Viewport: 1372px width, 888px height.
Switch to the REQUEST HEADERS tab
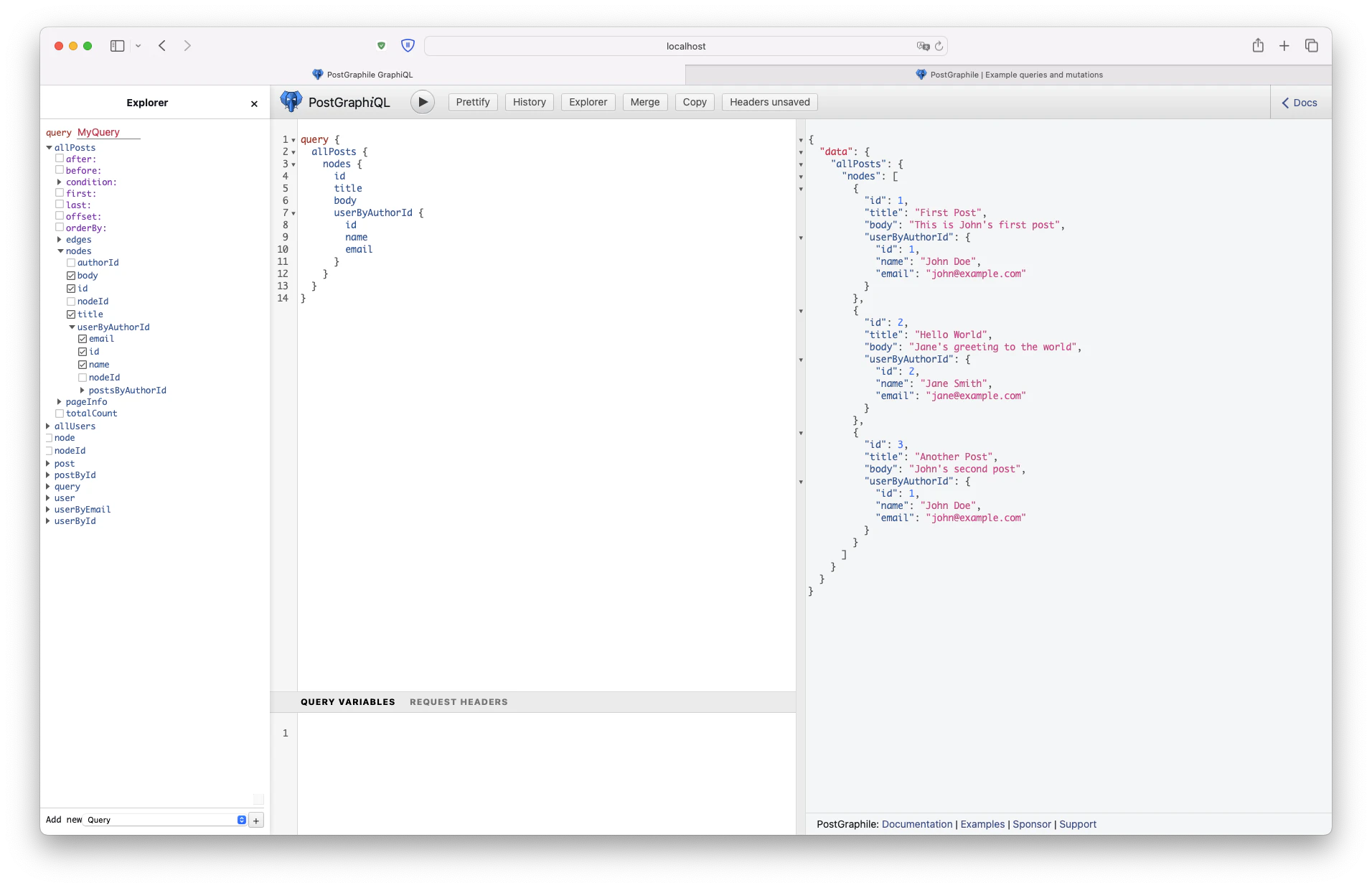coord(459,701)
